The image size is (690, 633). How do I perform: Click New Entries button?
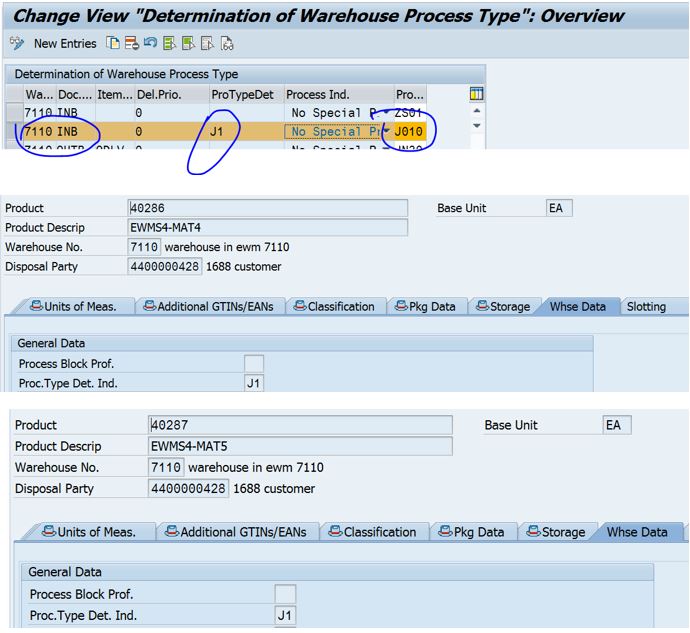tap(65, 44)
